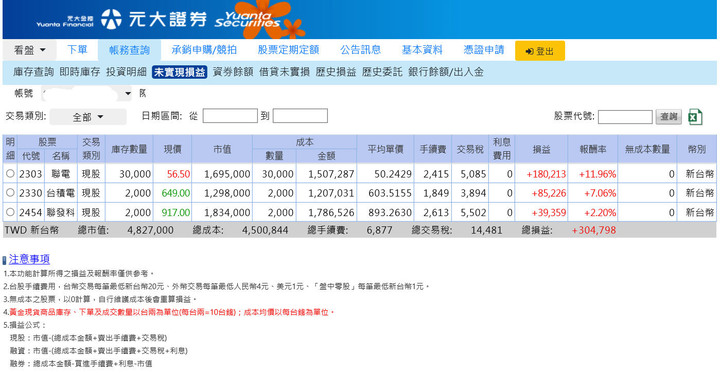Screen dimensions: 720x373
Task: Focus the date range 到 end field
Action: [x=300, y=116]
